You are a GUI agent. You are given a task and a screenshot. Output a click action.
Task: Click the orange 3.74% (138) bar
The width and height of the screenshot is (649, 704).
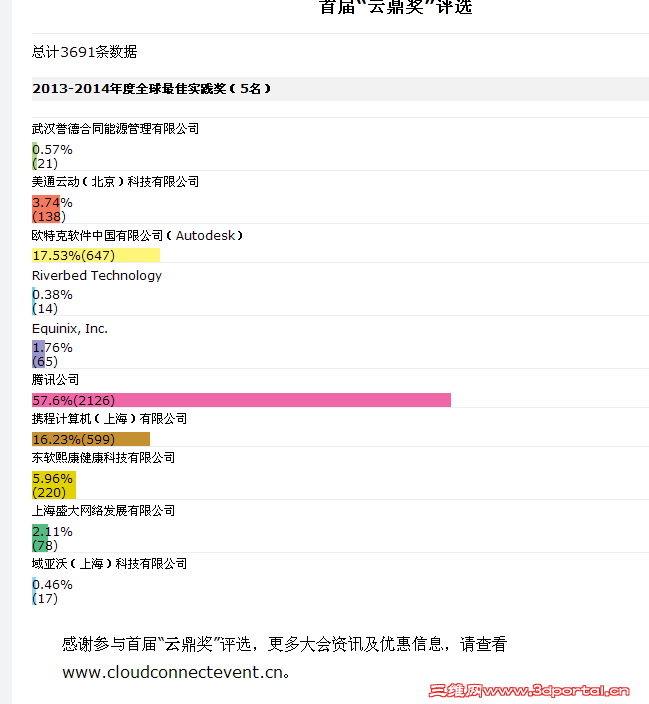pyautogui.click(x=46, y=209)
